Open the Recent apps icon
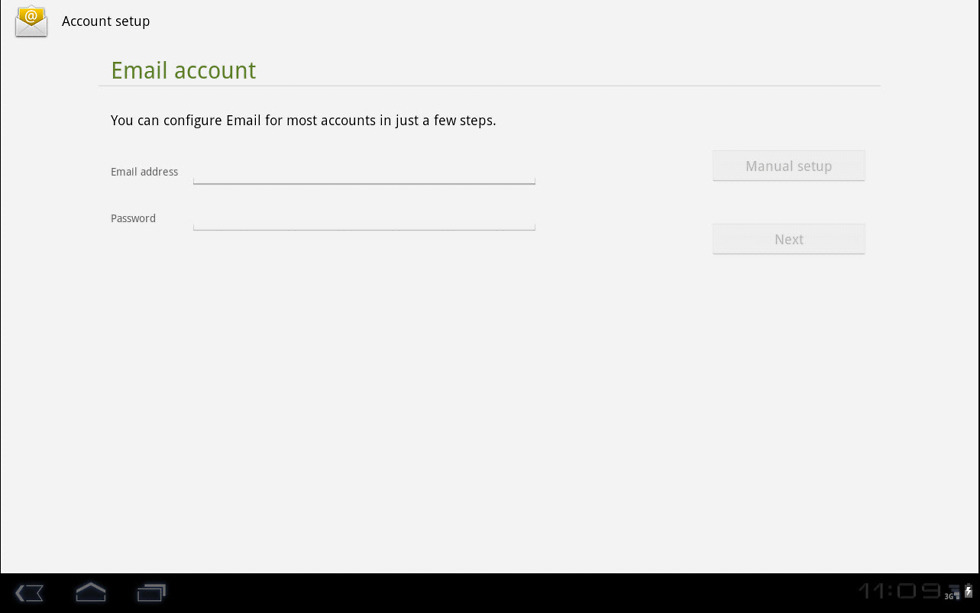Image resolution: width=980 pixels, height=613 pixels. tap(151, 593)
